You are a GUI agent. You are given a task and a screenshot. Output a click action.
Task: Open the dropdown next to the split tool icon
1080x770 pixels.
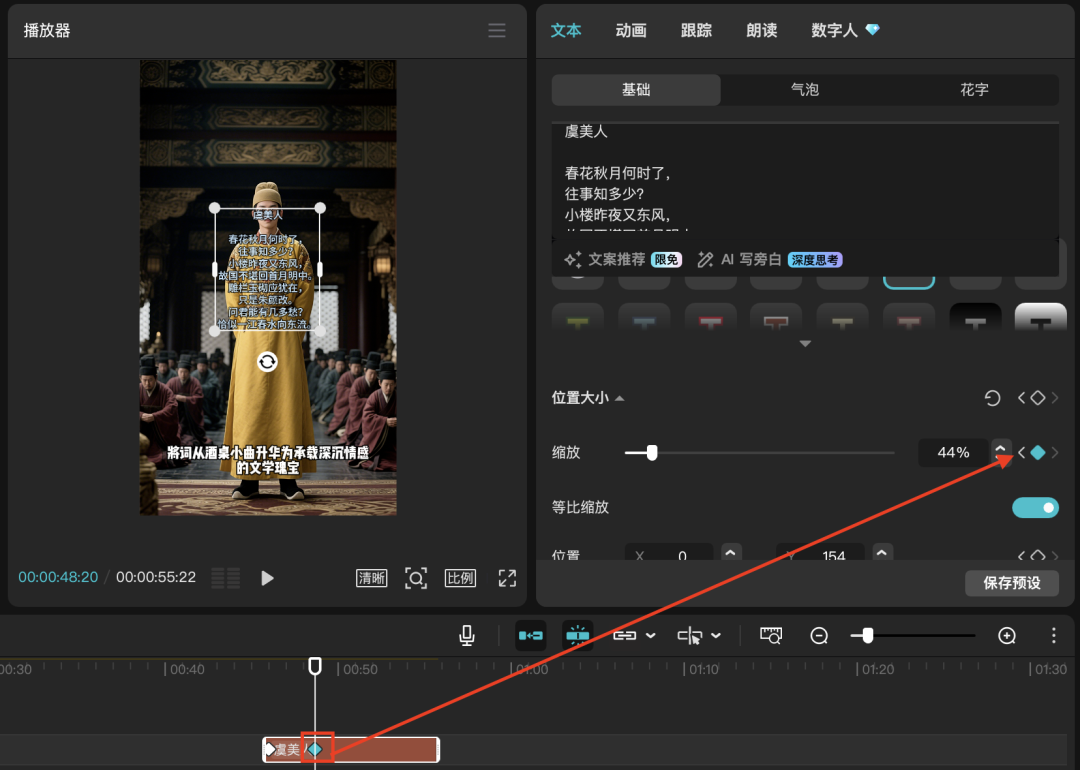[714, 635]
